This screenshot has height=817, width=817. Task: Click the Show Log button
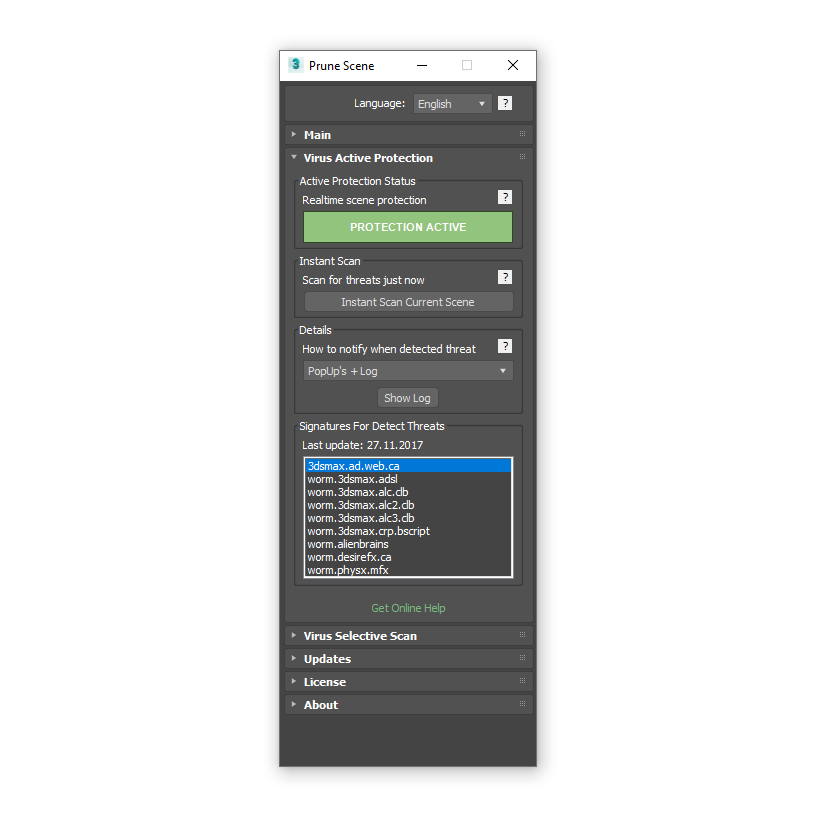pos(407,398)
